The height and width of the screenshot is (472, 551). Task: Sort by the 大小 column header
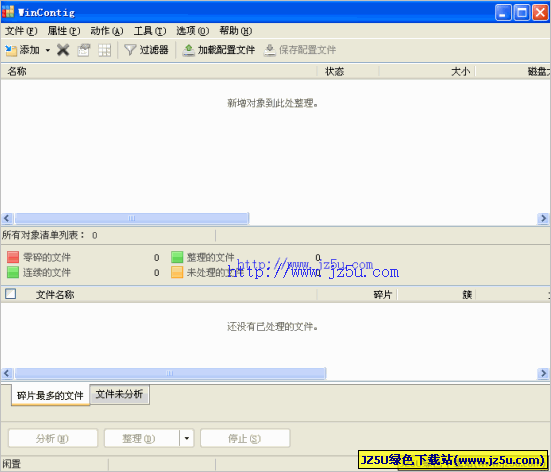(x=427, y=71)
